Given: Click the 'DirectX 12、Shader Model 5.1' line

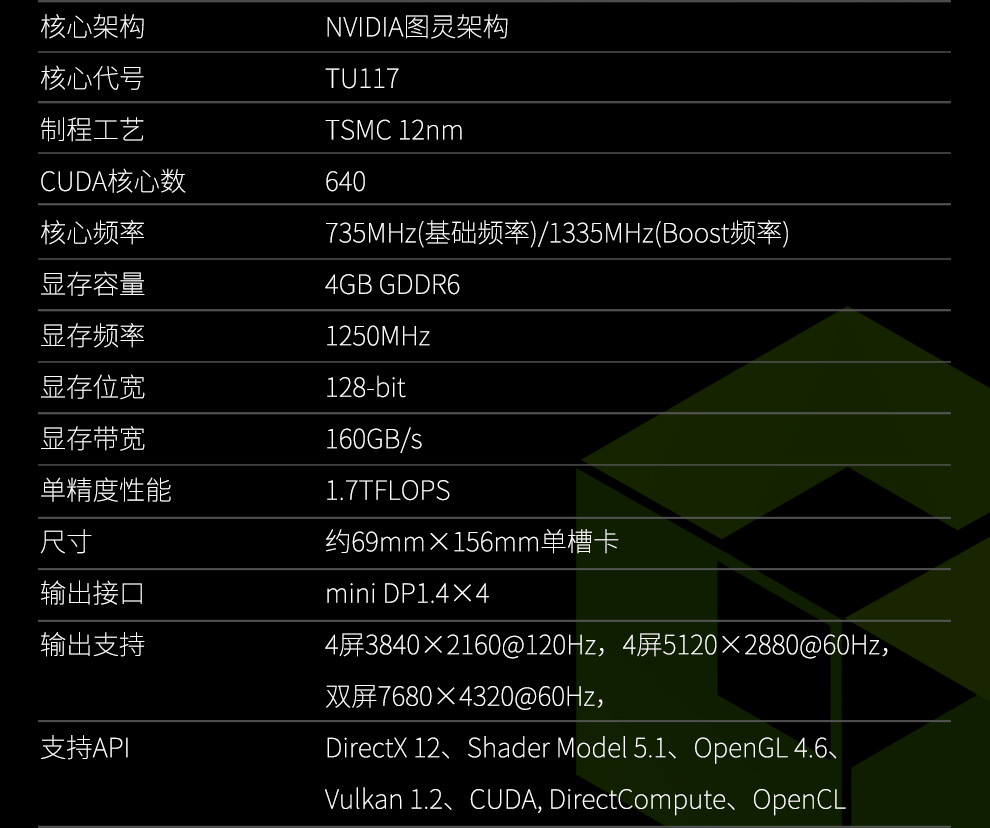Looking at the screenshot, I should (583, 749).
